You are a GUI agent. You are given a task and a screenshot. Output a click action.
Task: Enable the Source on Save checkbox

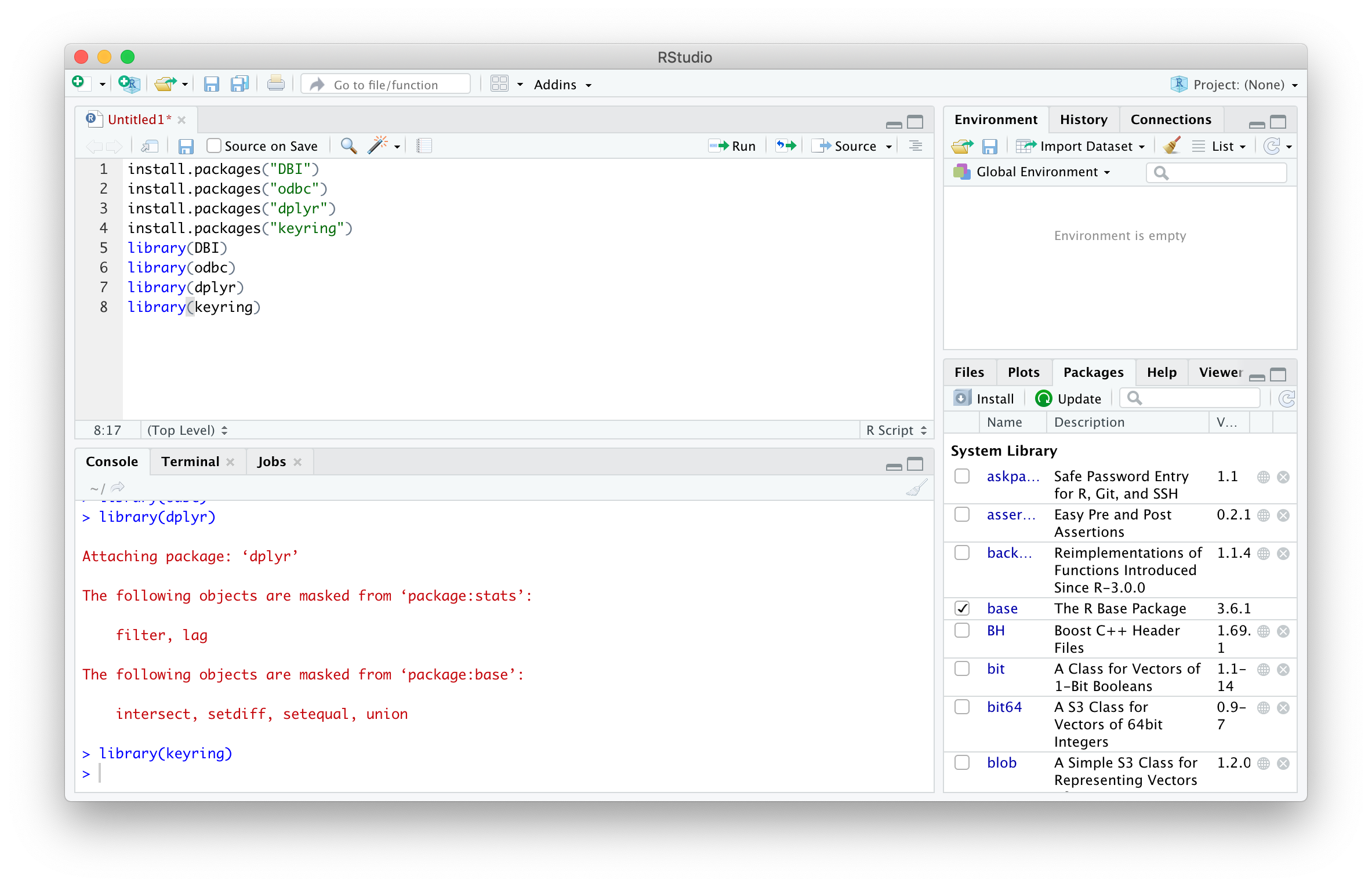[x=214, y=146]
